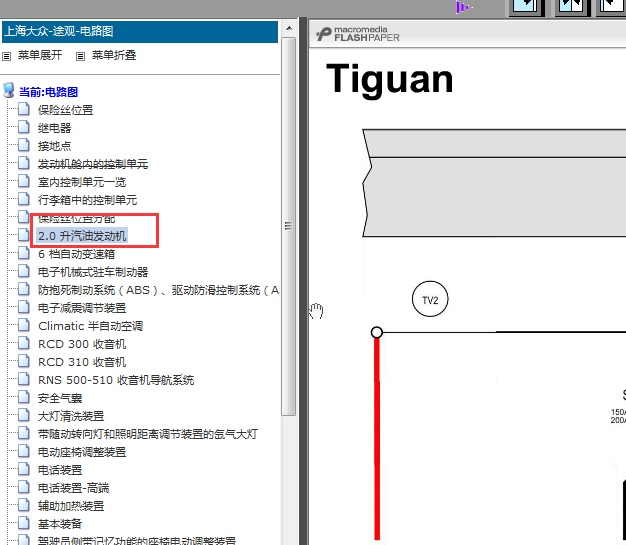Viewport: 626px width, 545px height.
Task: Click document icon beside 电动座椅调整装置
Action: pyautogui.click(x=24, y=451)
